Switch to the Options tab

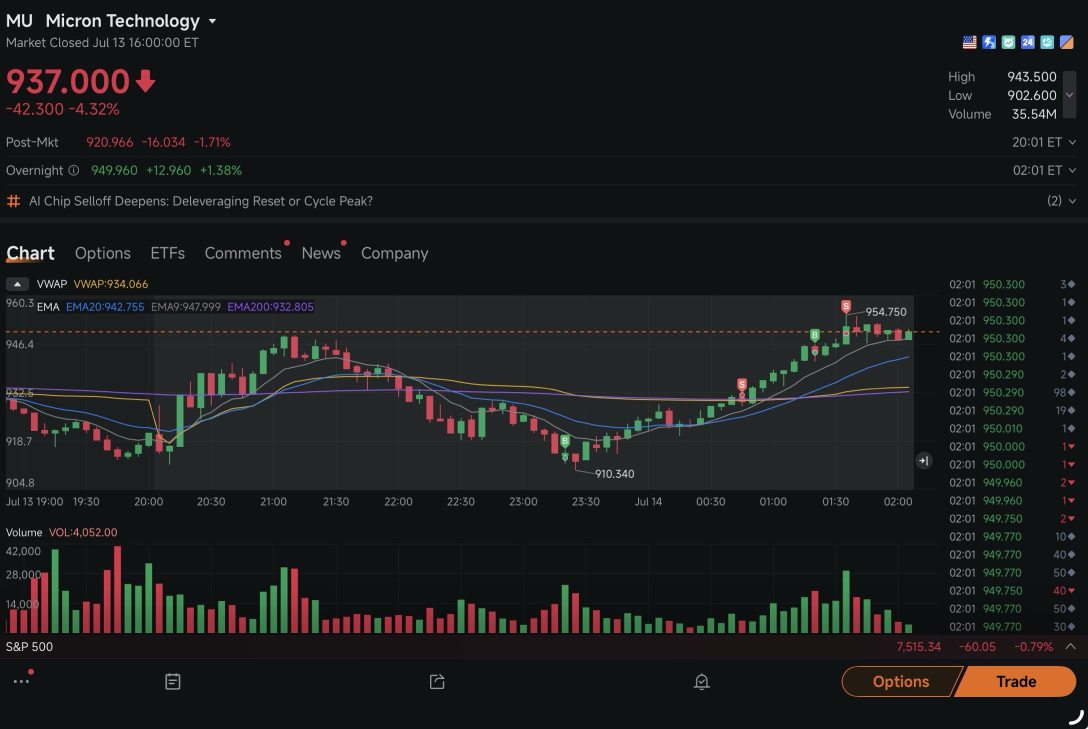[103, 253]
